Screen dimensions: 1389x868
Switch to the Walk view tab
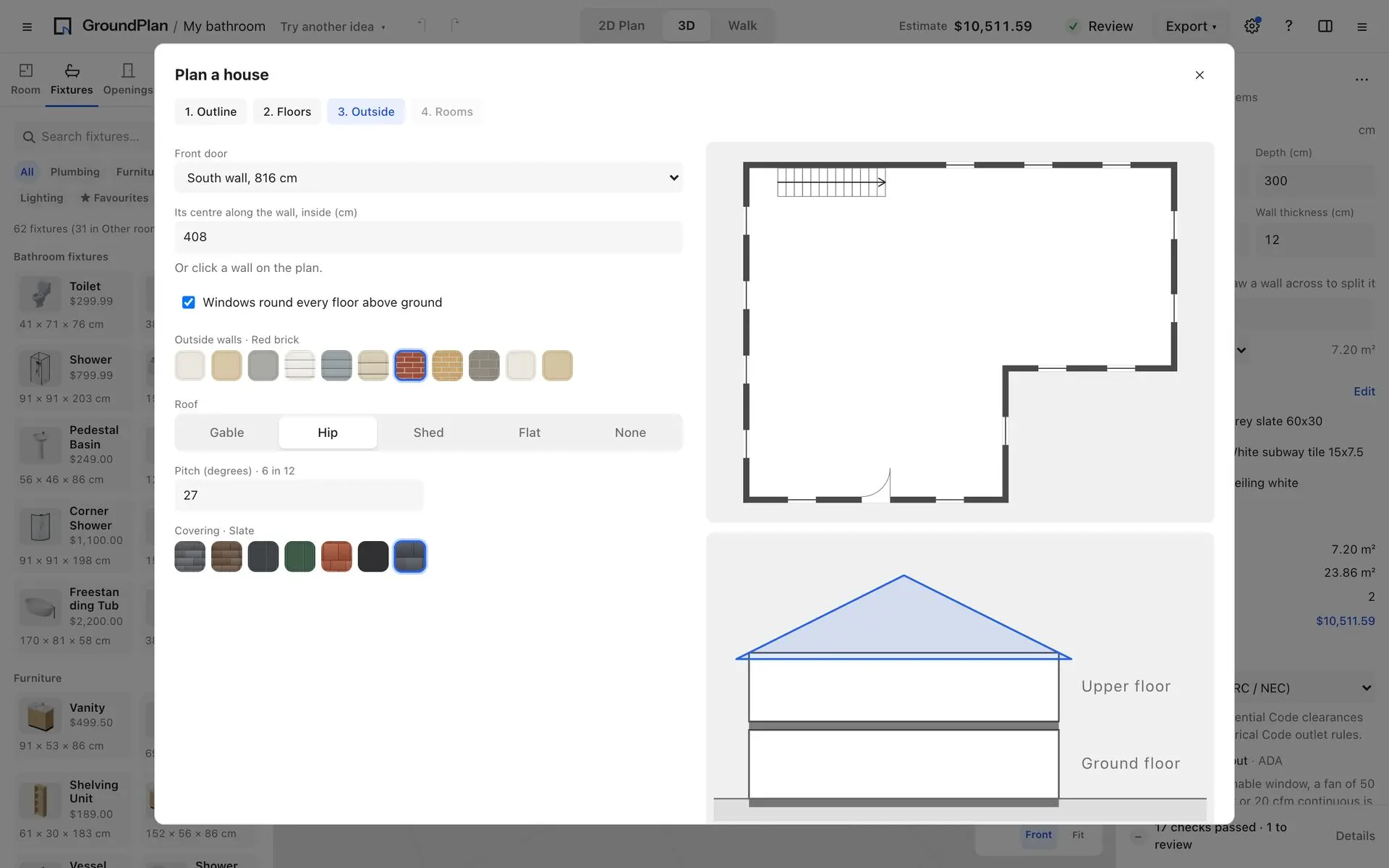coord(742,26)
